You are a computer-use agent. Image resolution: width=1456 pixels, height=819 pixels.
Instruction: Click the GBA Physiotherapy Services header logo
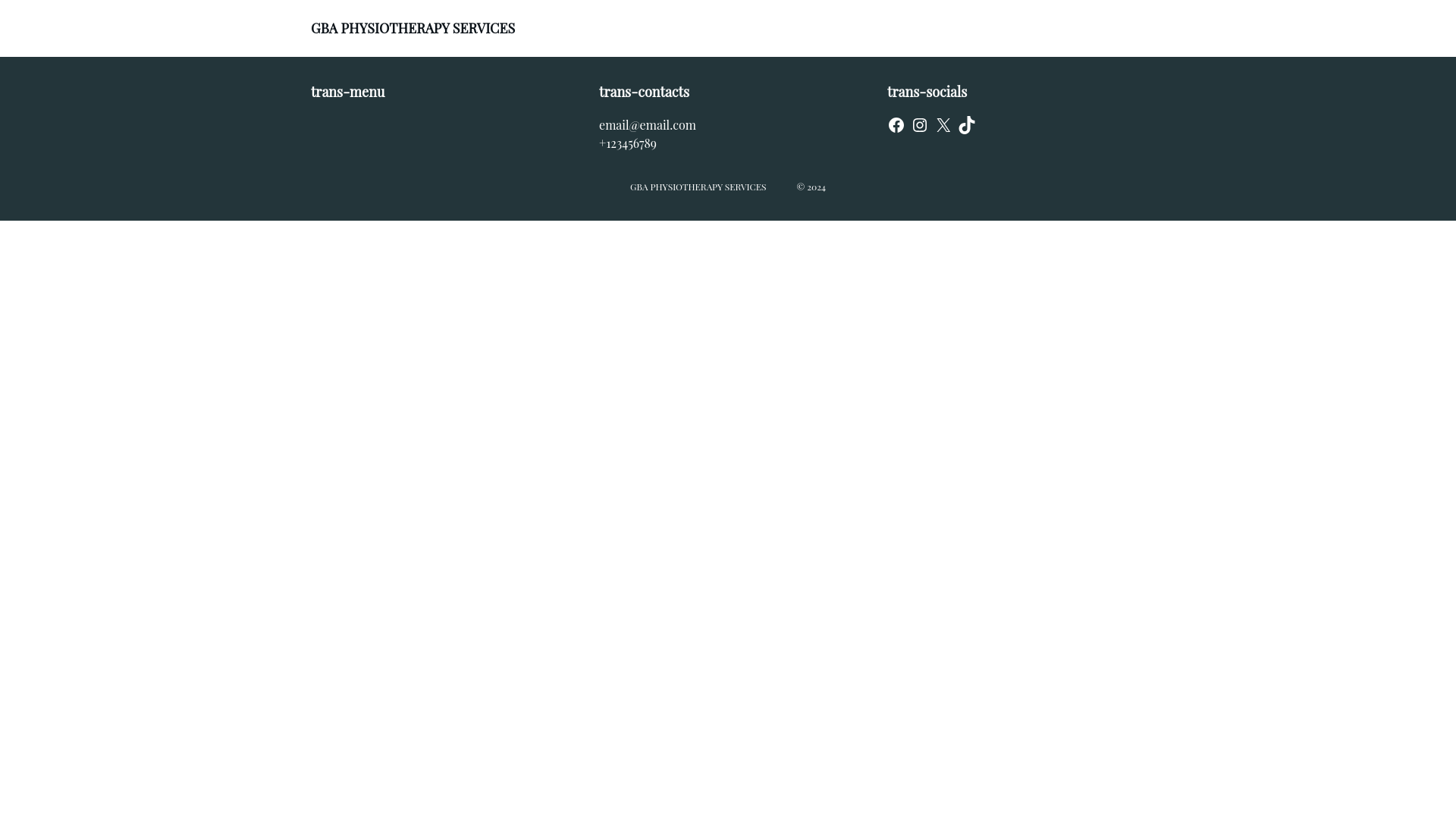(x=413, y=28)
